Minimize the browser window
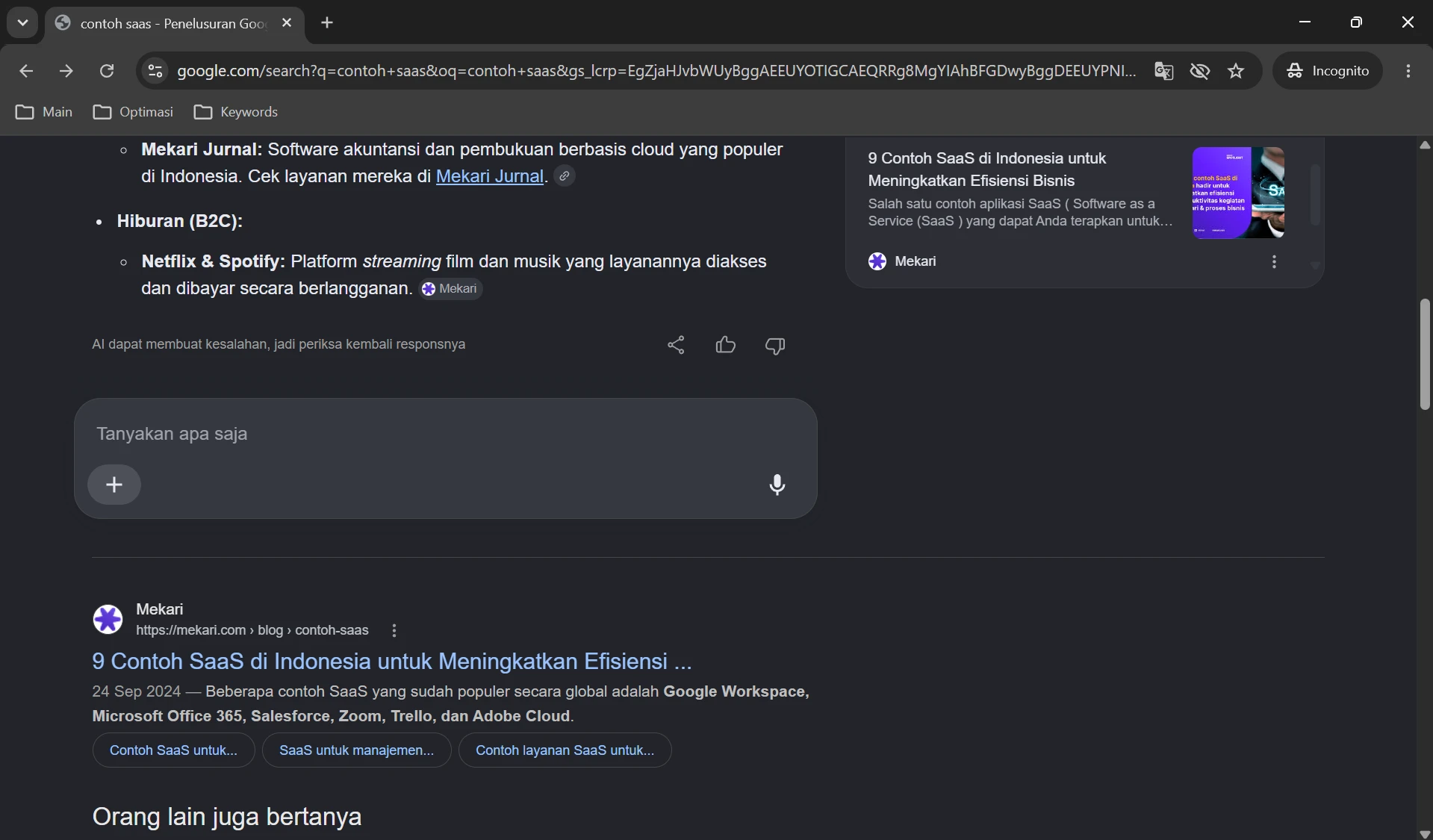 point(1305,22)
